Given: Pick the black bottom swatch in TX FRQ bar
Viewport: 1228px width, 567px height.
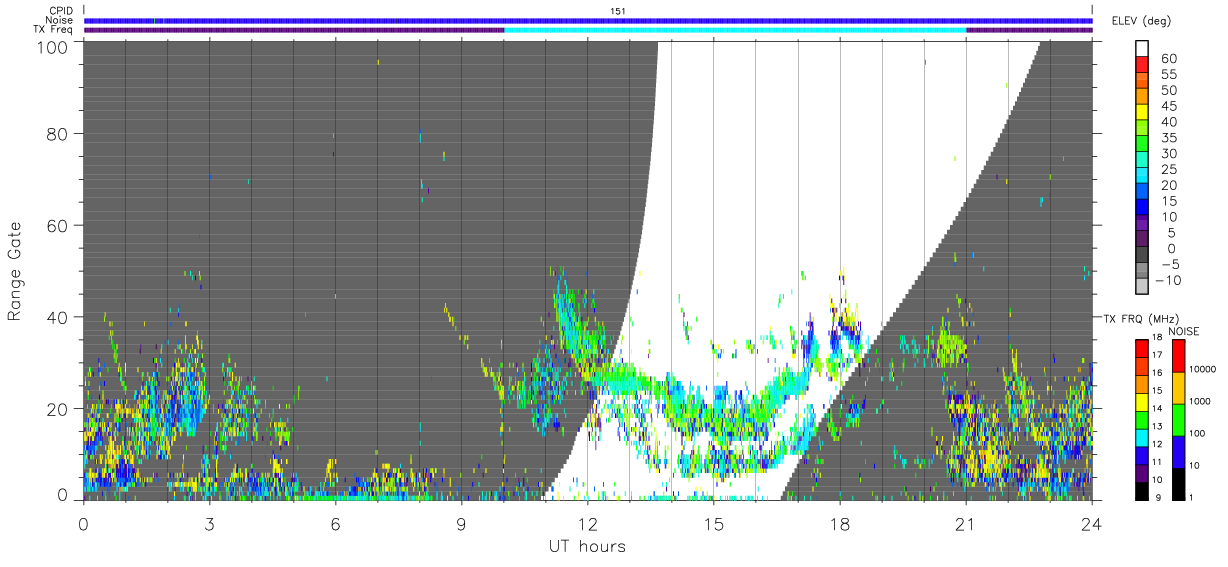Looking at the screenshot, I should pyautogui.click(x=1141, y=491).
